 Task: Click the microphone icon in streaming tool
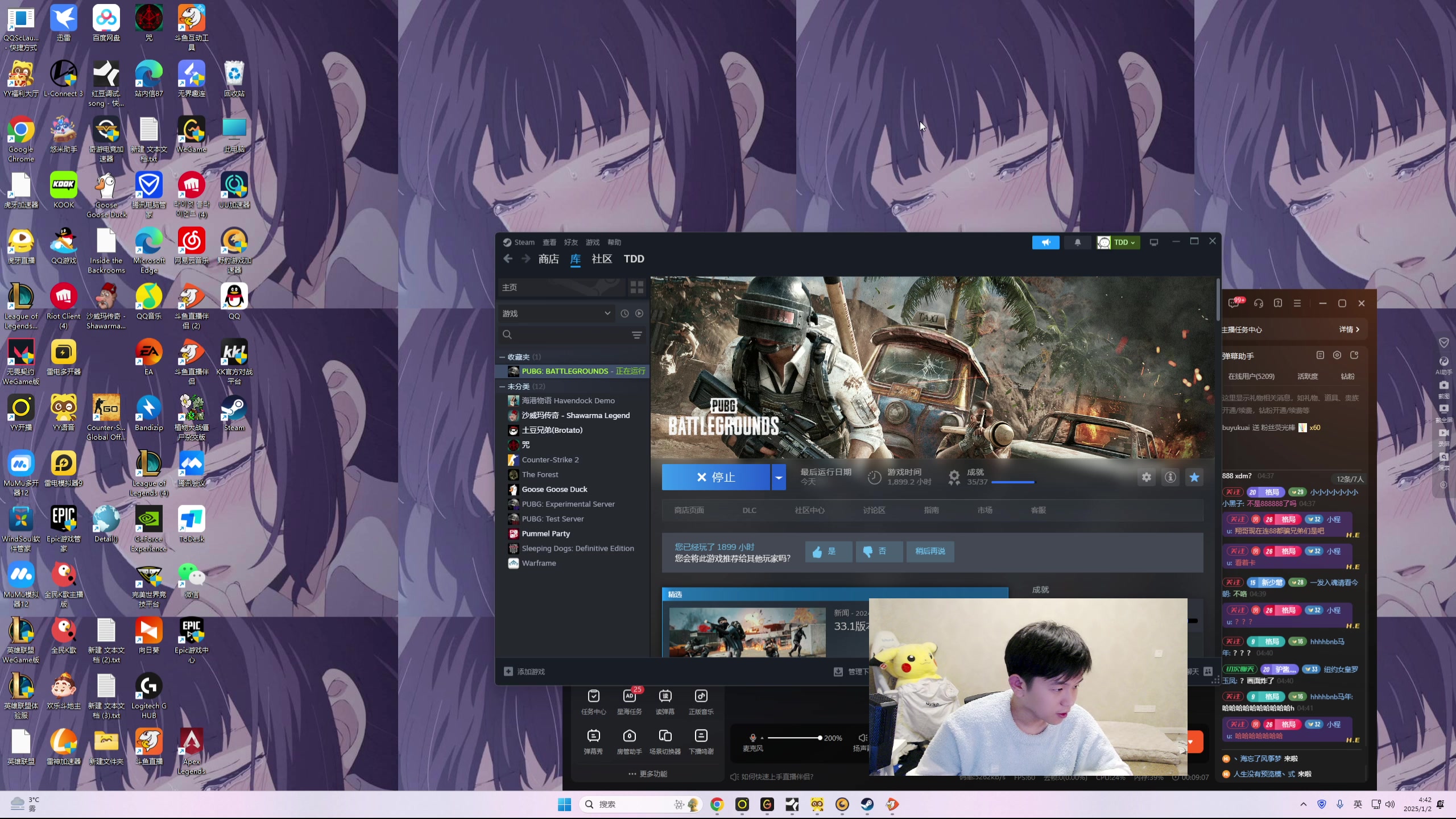752,738
